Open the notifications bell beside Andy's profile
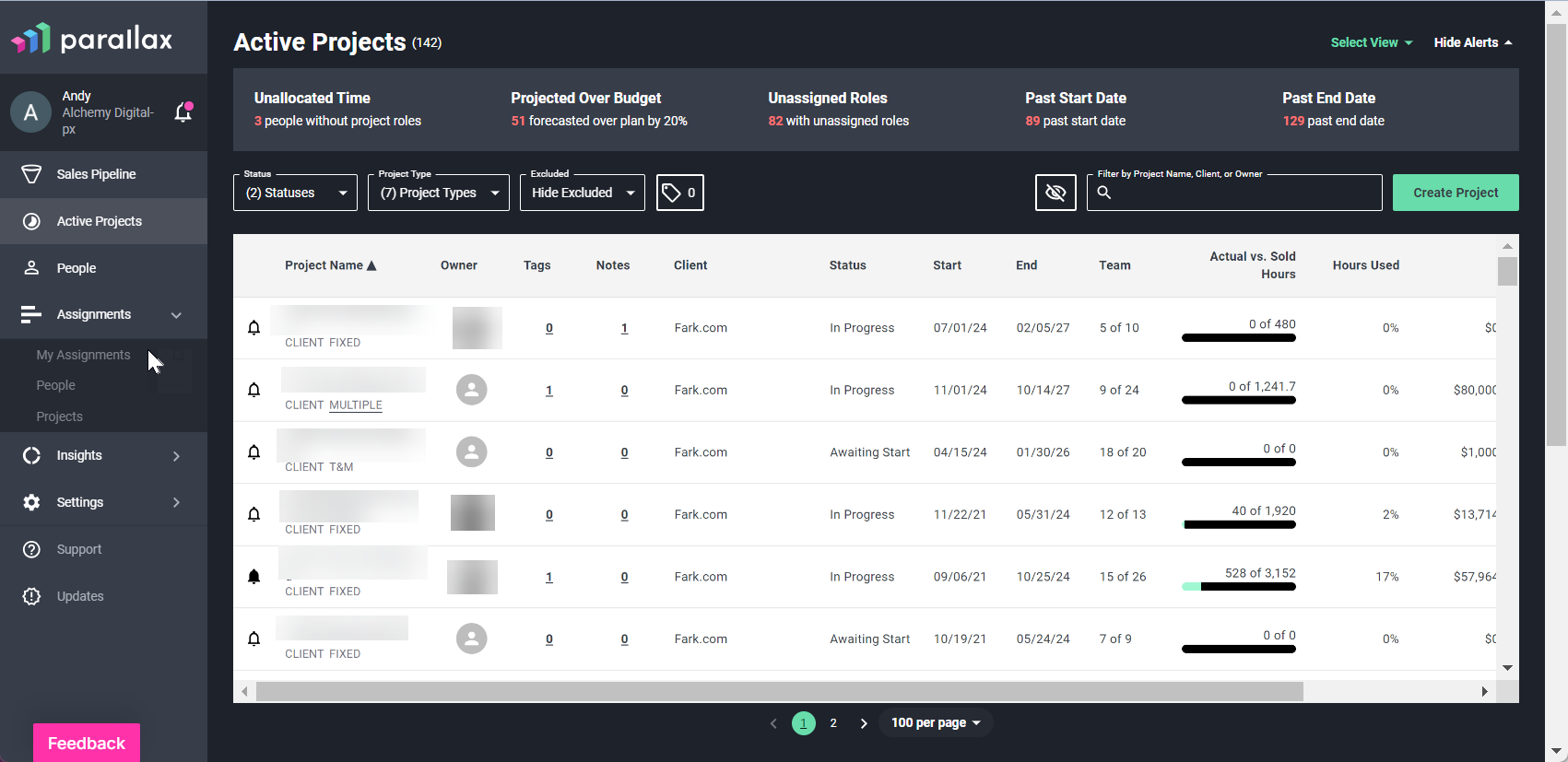 coord(183,111)
